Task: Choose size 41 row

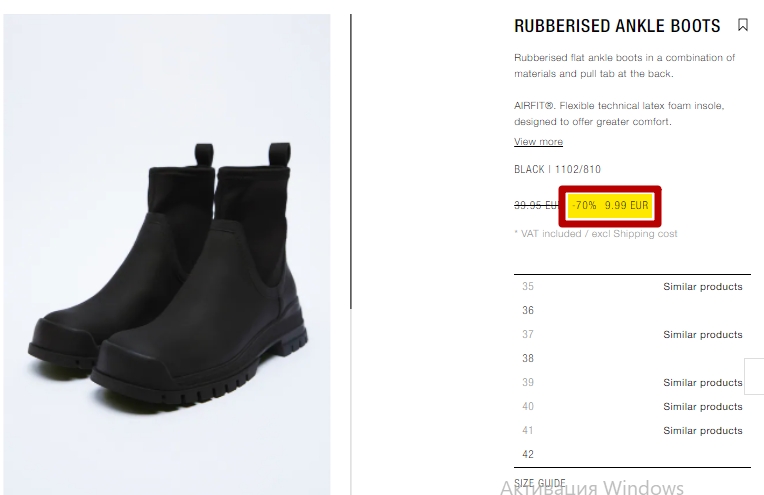Action: pyautogui.click(x=632, y=430)
